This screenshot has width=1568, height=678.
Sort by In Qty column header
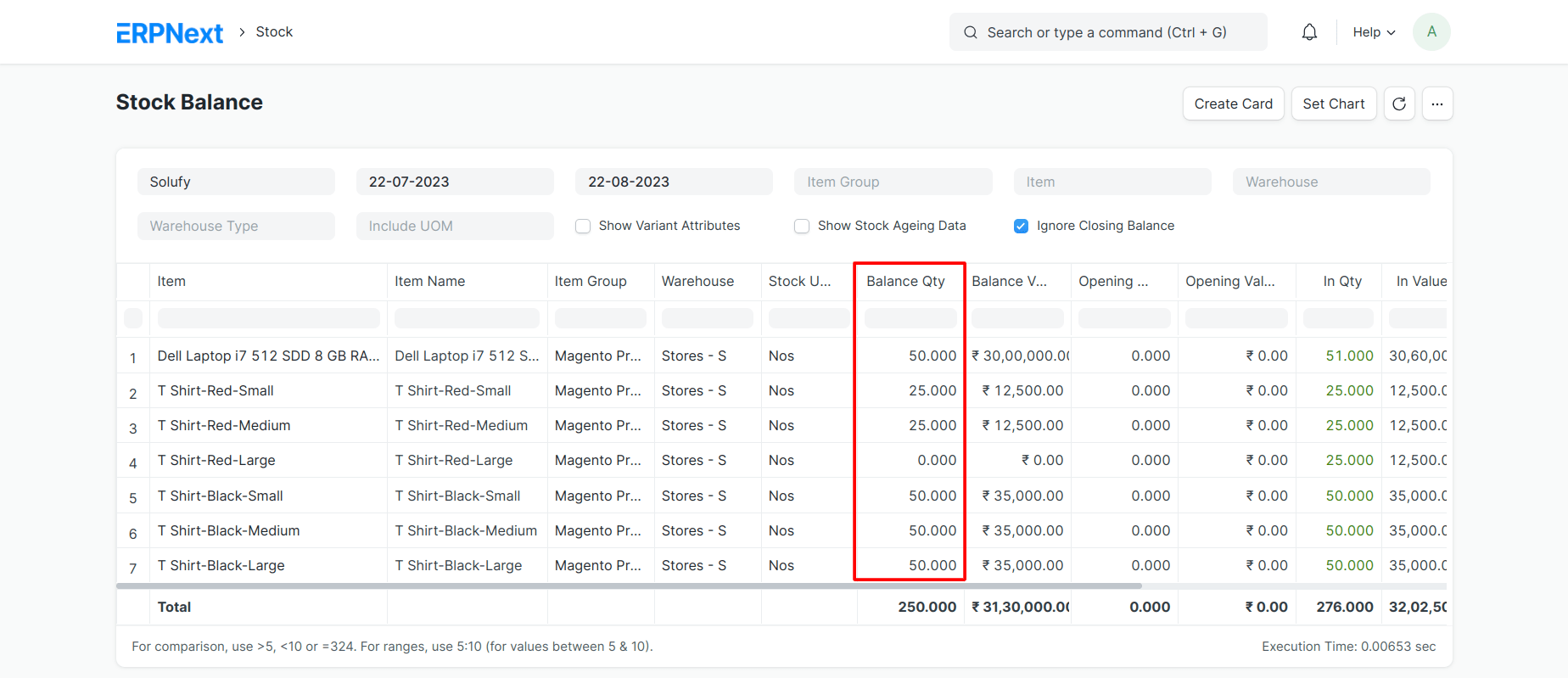pos(1339,282)
